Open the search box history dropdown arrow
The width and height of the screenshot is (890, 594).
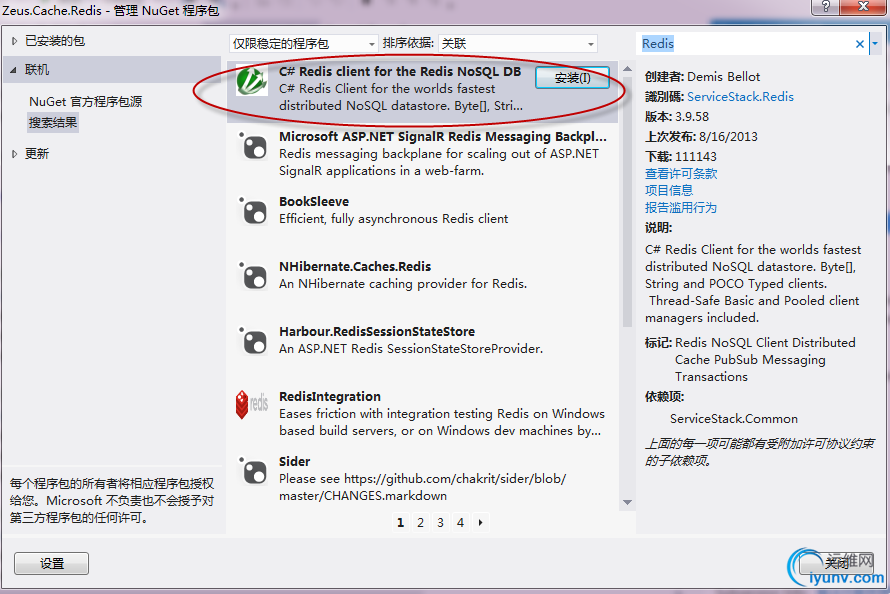coord(875,44)
